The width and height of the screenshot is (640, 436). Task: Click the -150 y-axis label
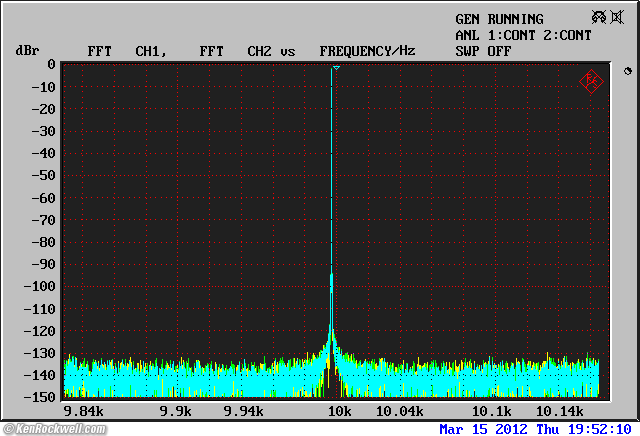click(x=39, y=397)
